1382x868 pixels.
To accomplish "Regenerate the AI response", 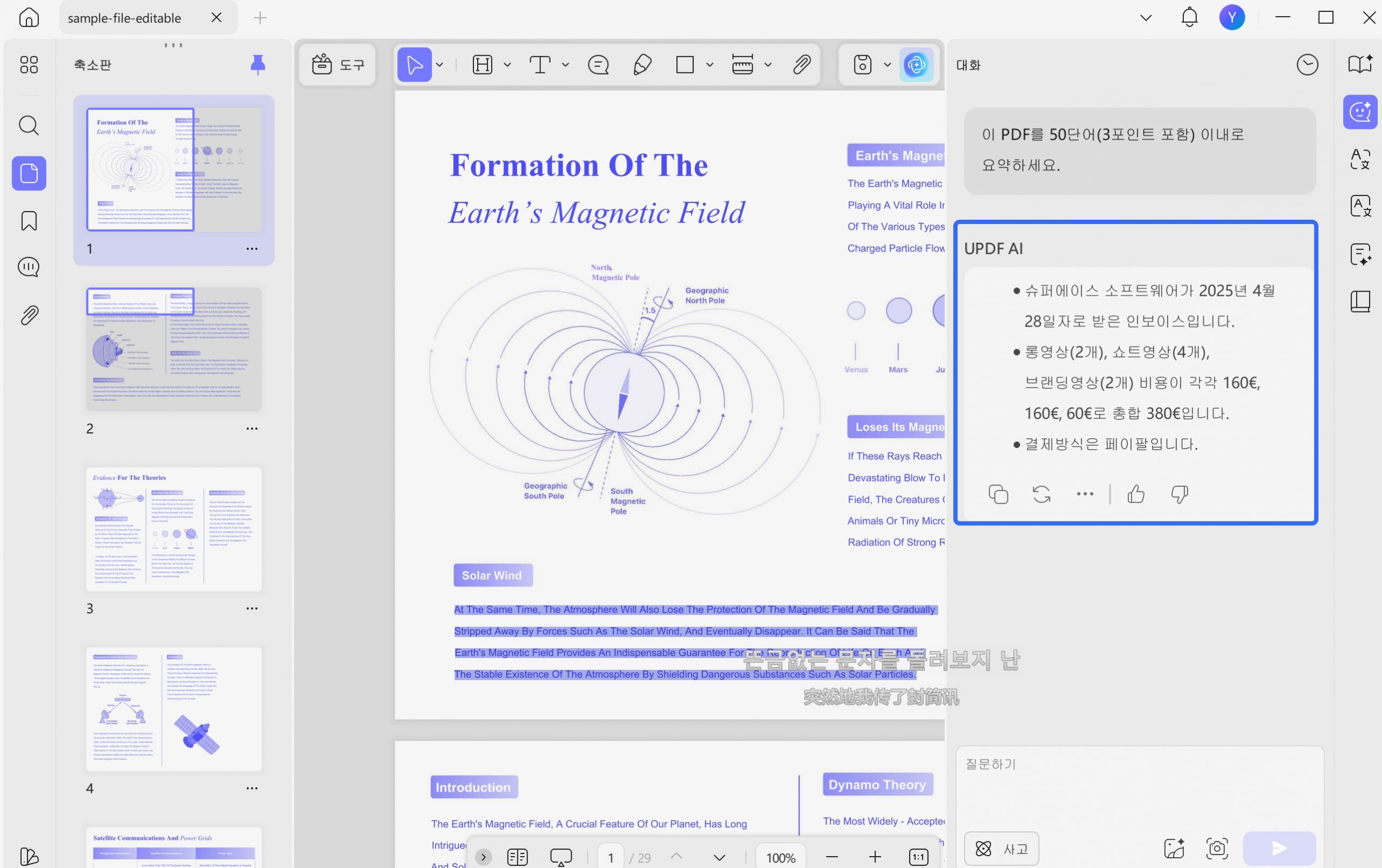I will click(1041, 494).
